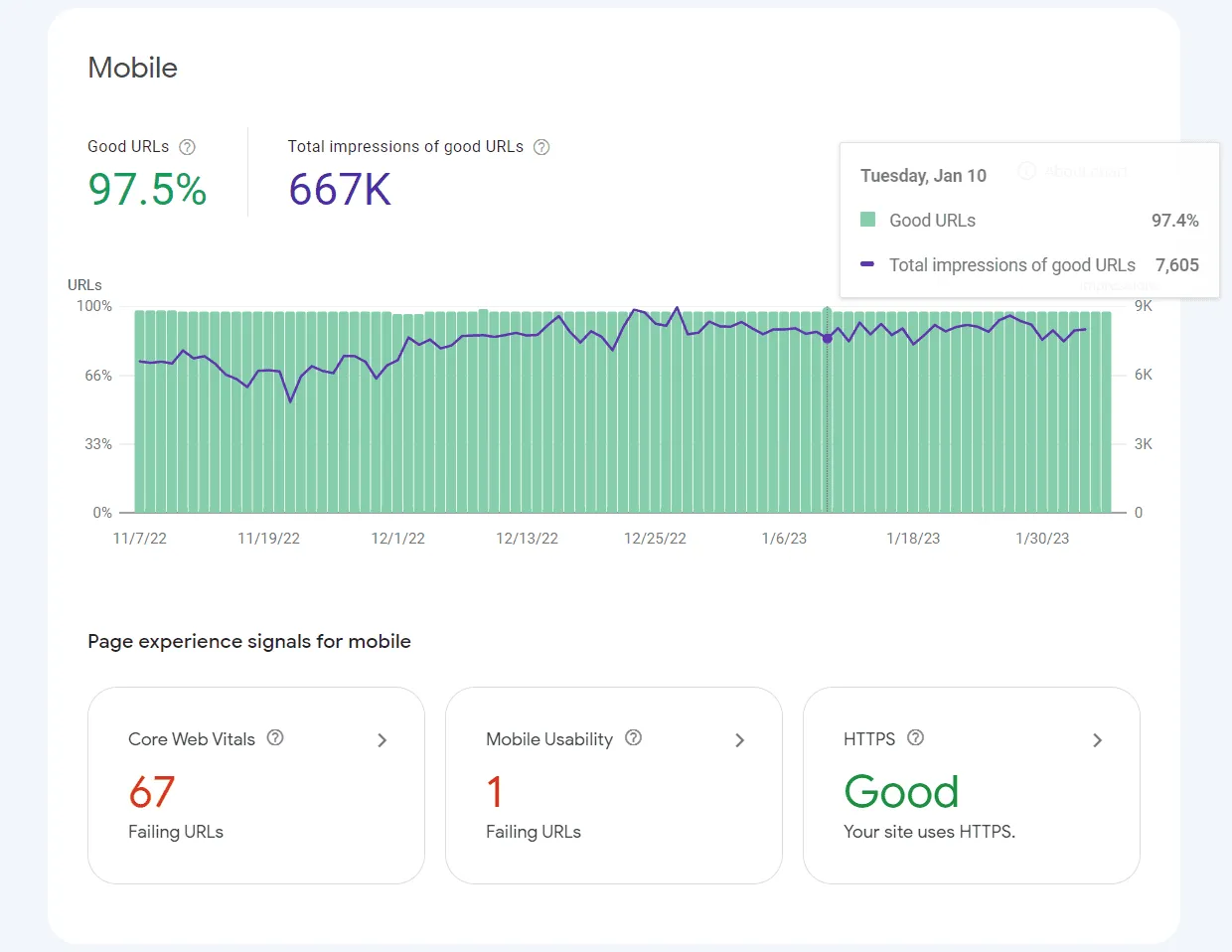The height and width of the screenshot is (952, 1232).
Task: Open Core Web Vitals help icon
Action: coord(275,737)
